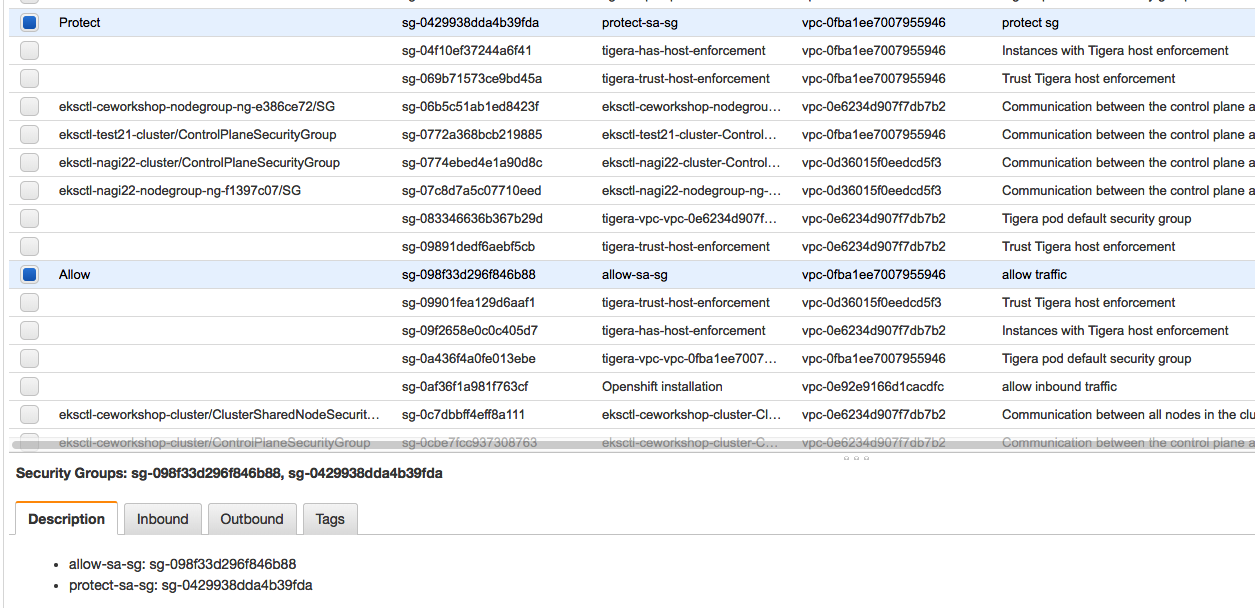This screenshot has width=1255, height=608.
Task: Select the Description tab
Action: (66, 519)
